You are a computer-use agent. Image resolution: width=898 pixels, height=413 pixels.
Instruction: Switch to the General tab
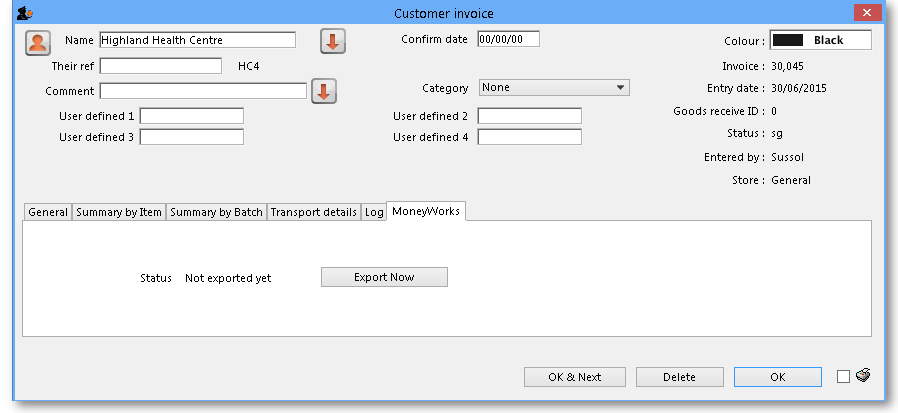pyautogui.click(x=48, y=212)
